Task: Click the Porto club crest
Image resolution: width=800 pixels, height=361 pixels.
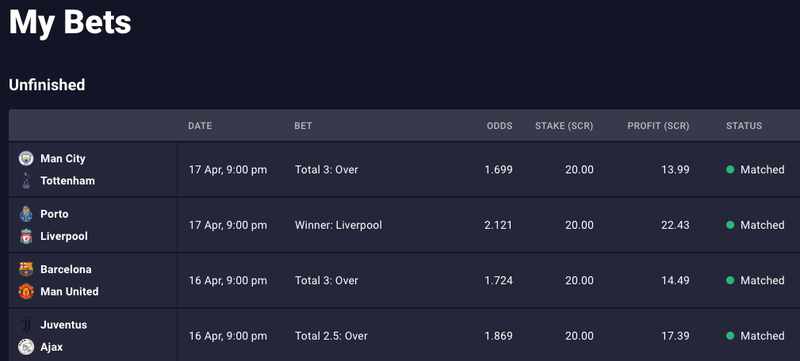Action: (26, 214)
